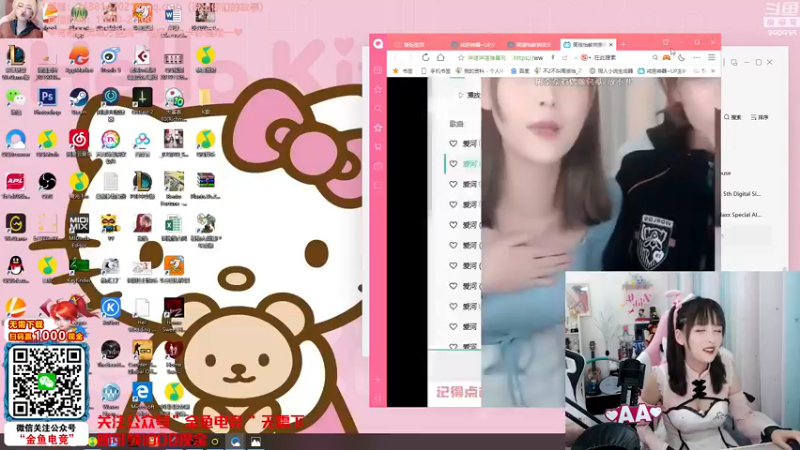Screen dimensions: 800x450
Task: Expand the search engine selector dropdown
Action: [x=590, y=58]
